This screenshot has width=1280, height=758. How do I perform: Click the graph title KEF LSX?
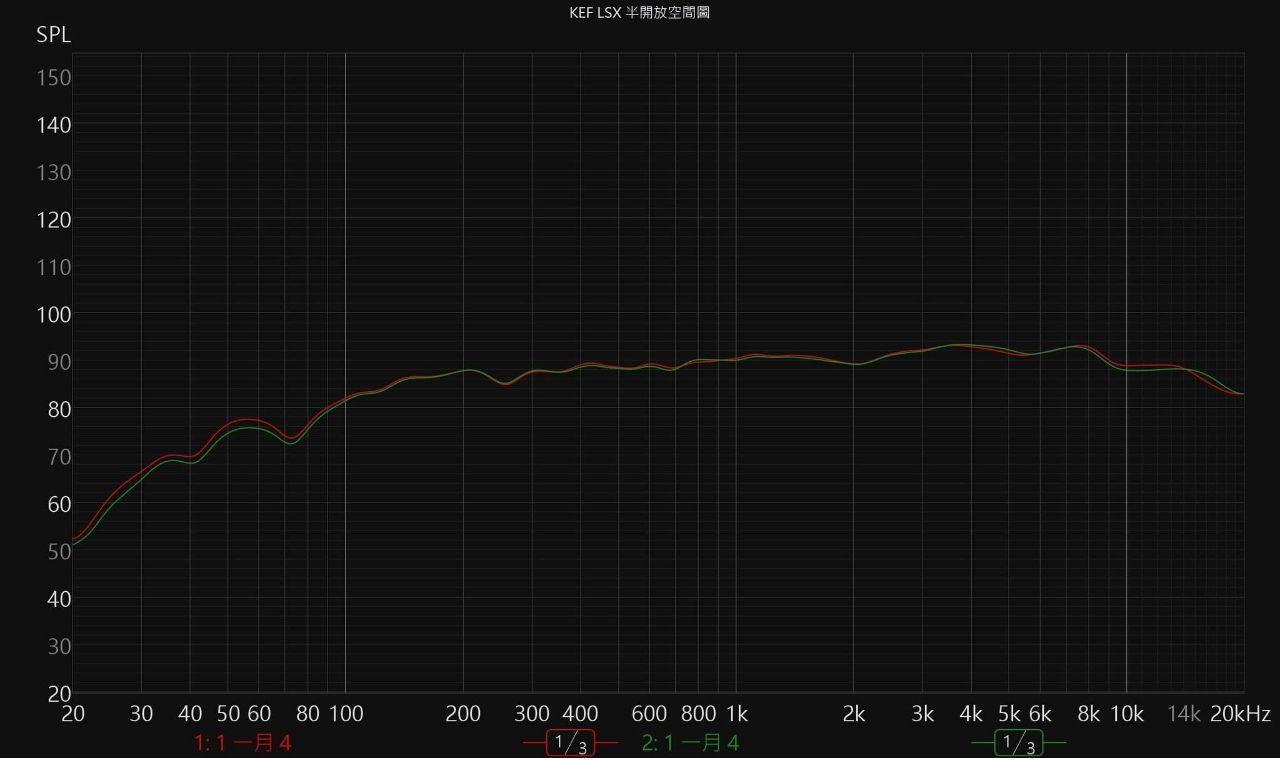(640, 13)
